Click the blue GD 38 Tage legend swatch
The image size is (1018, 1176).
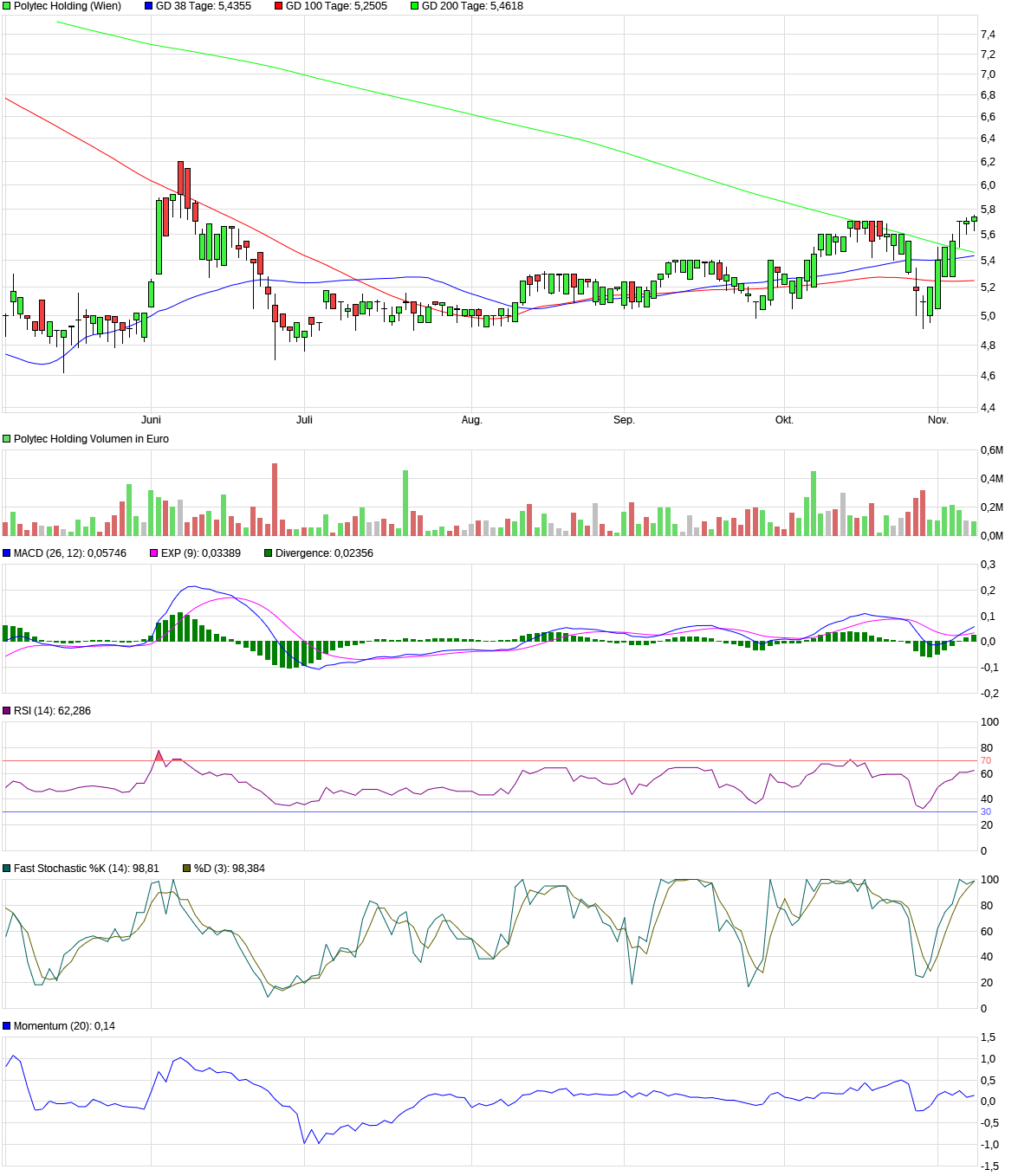pyautogui.click(x=148, y=6)
